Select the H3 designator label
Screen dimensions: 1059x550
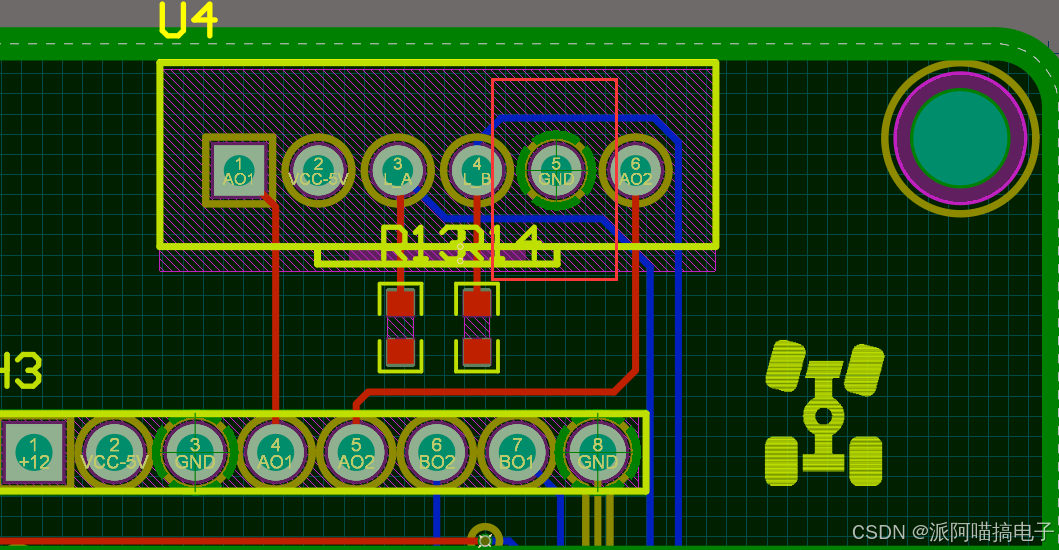coord(21,370)
